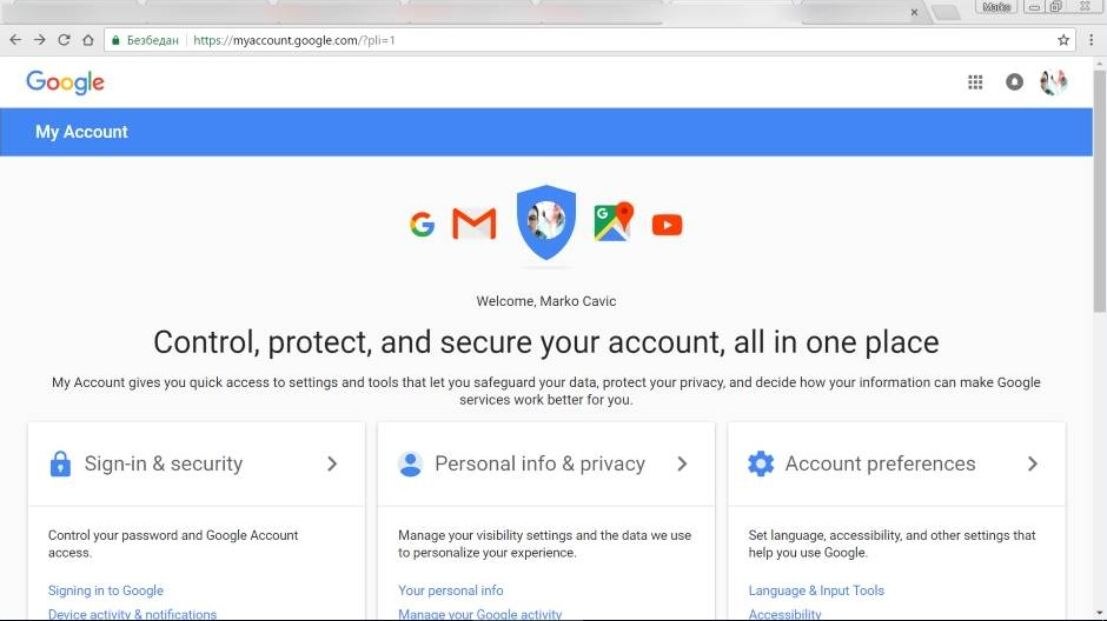The height and width of the screenshot is (621, 1107).
Task: Click the Personal info & privacy person icon
Action: coord(410,463)
